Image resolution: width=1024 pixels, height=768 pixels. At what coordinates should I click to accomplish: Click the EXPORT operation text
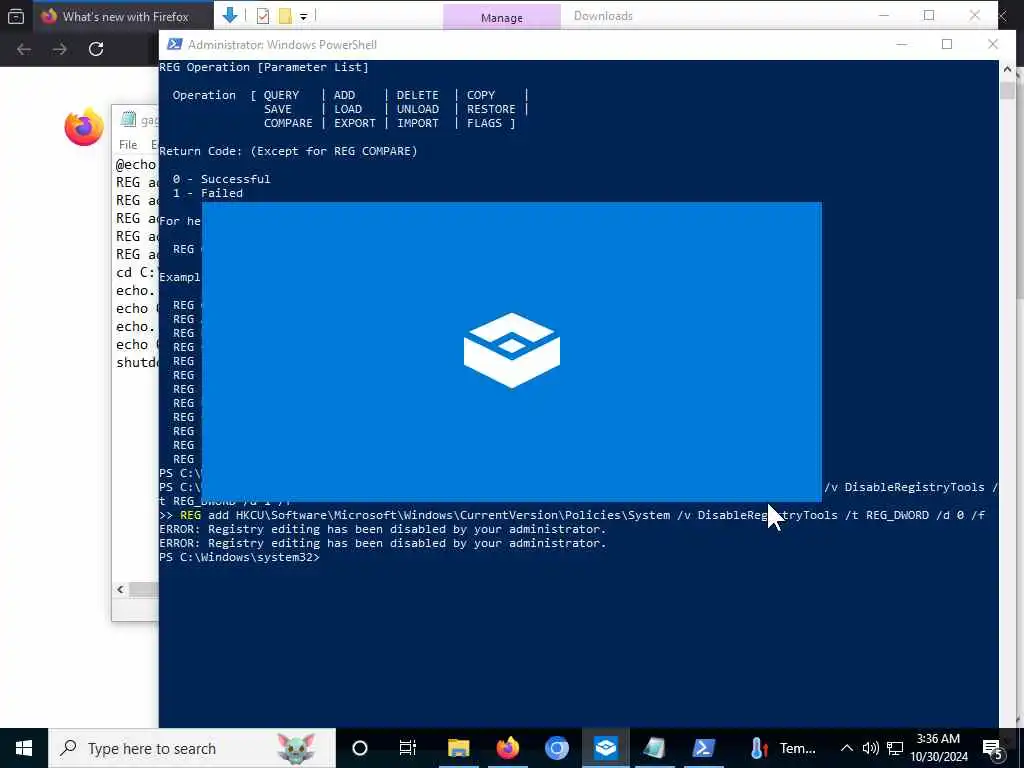coord(355,123)
